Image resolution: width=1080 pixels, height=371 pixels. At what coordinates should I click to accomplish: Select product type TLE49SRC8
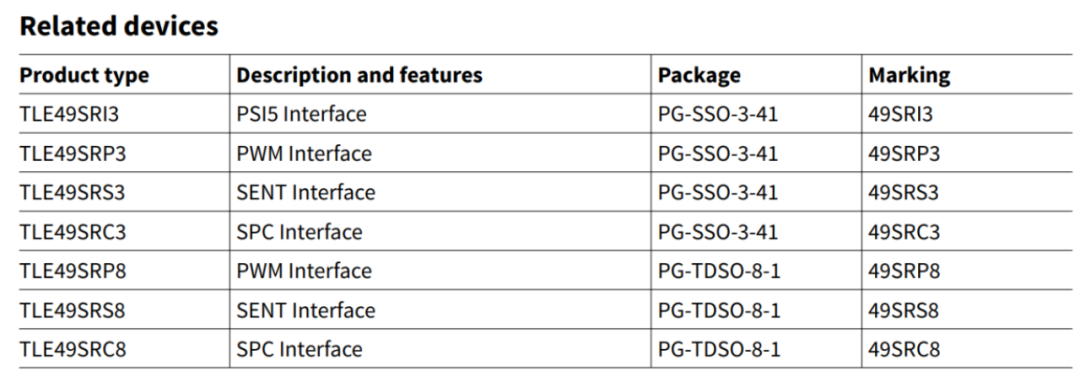[x=73, y=349]
